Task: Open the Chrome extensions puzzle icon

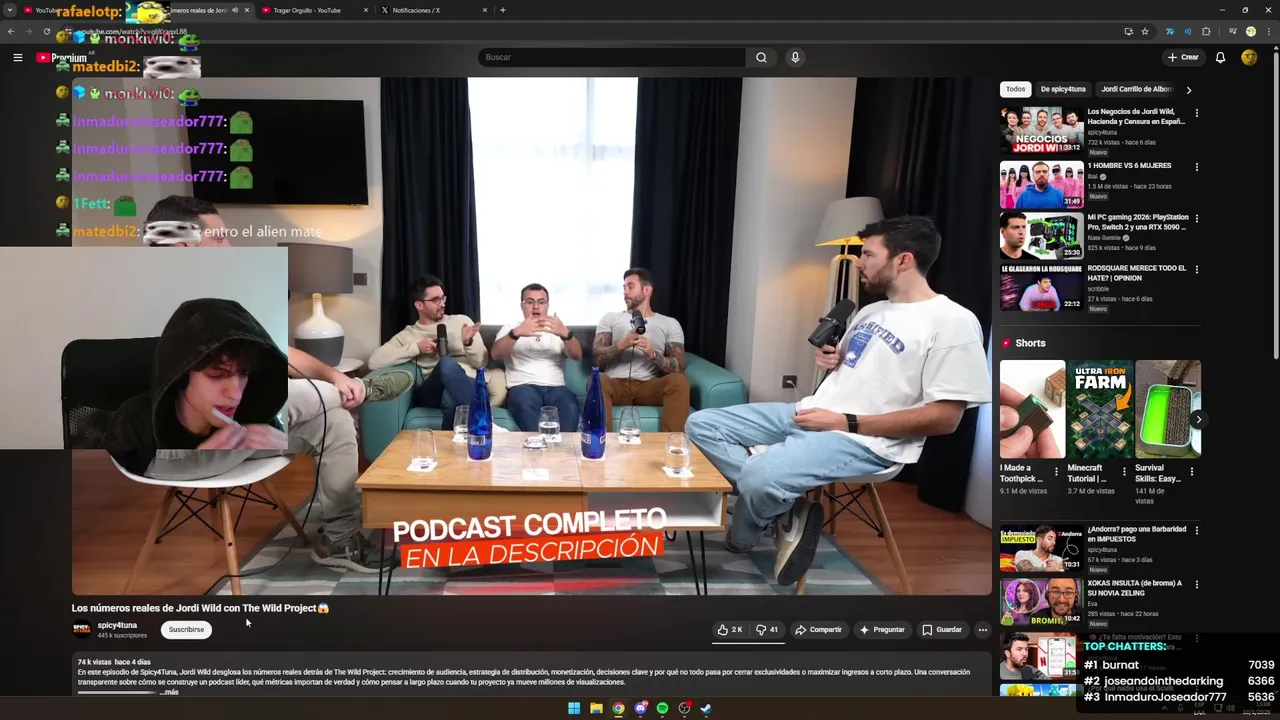Action: (x=1206, y=31)
